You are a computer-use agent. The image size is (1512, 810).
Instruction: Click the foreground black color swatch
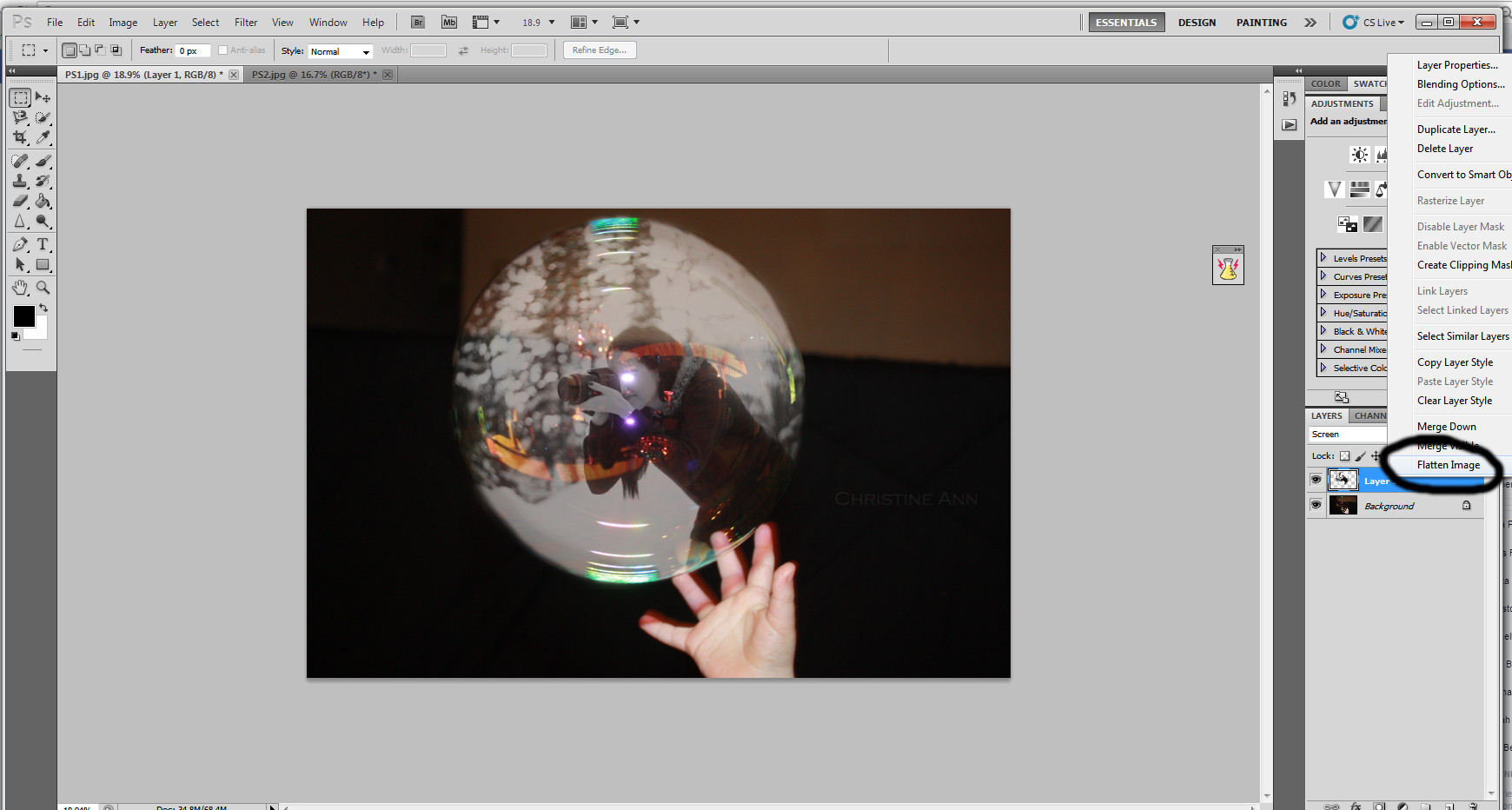click(23, 316)
